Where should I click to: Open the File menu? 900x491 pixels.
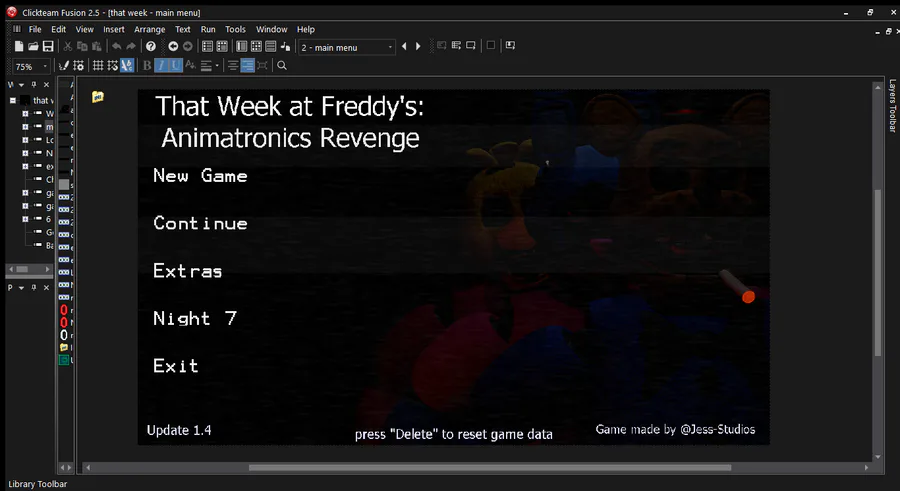35,29
